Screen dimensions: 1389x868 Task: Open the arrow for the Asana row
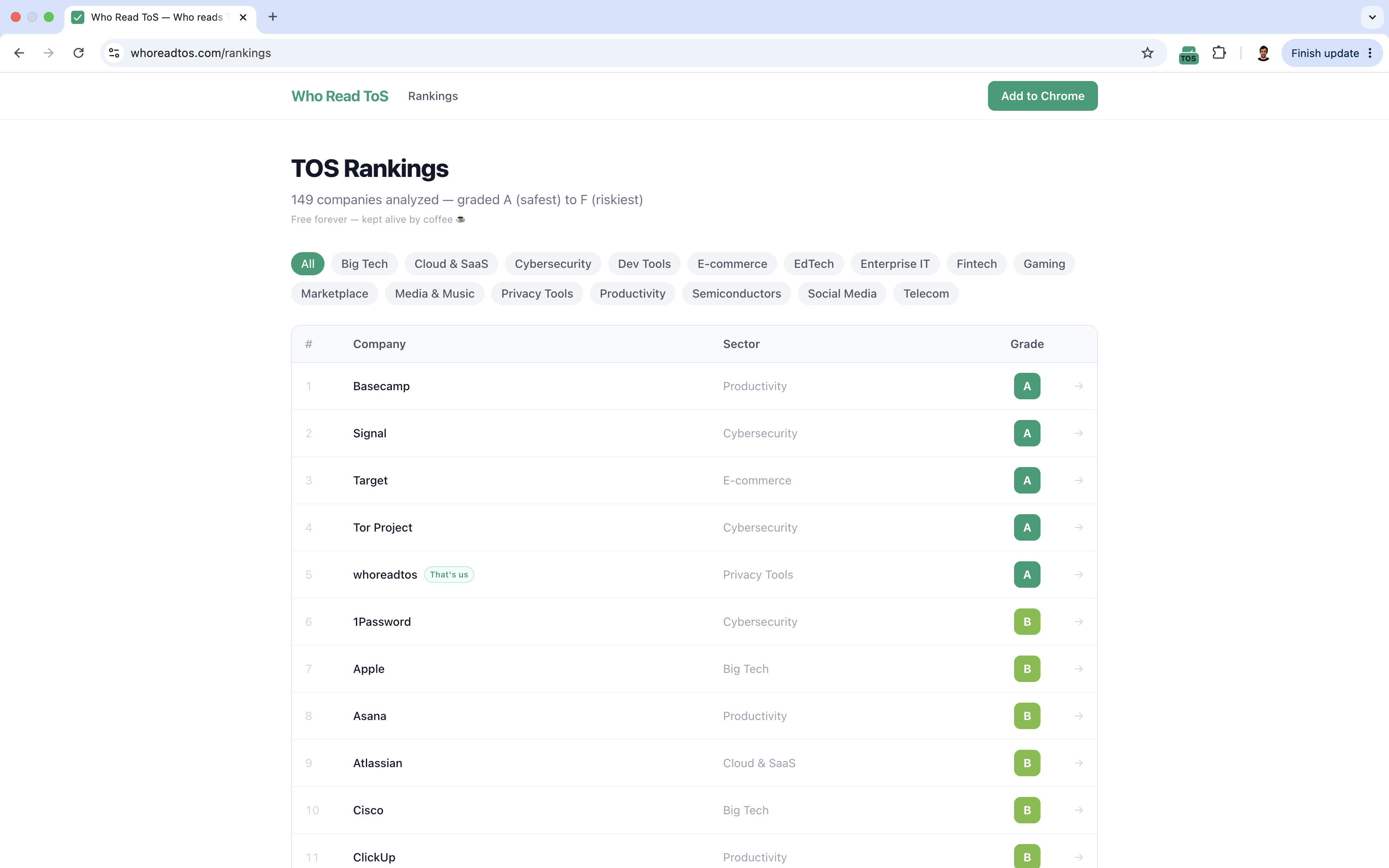click(1079, 716)
